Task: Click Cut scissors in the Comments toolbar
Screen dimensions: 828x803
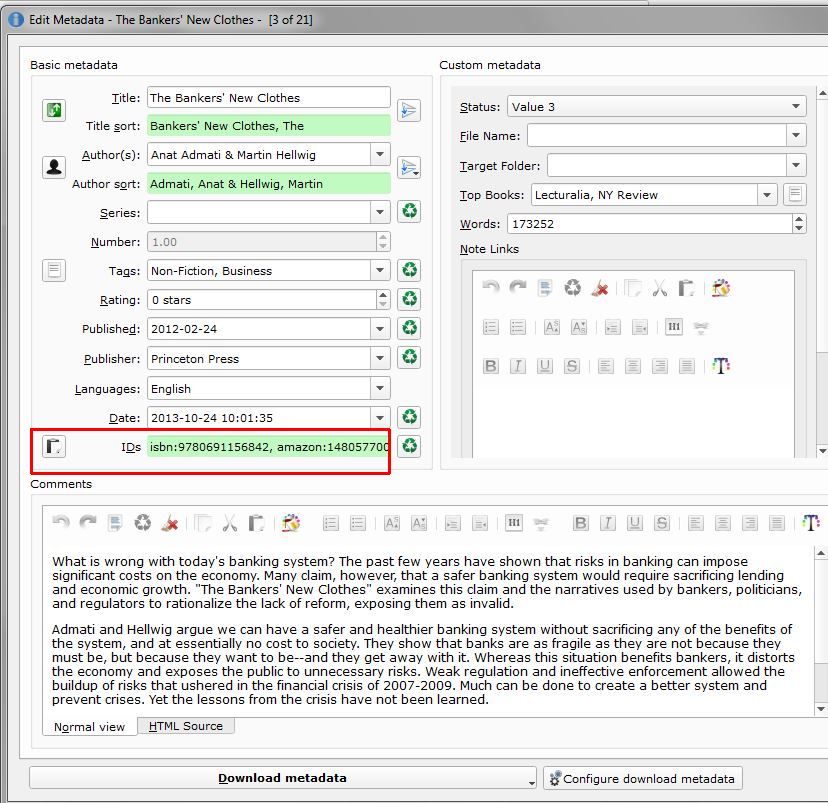Action: pos(230,523)
